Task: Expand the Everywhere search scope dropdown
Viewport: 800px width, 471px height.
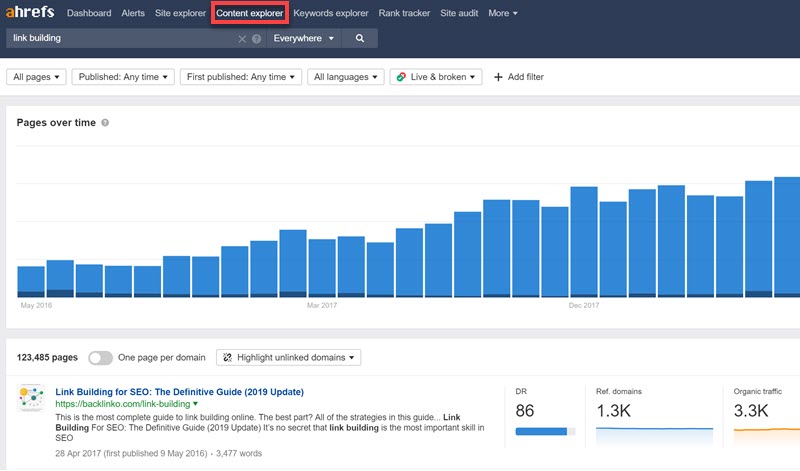Action: 304,38
